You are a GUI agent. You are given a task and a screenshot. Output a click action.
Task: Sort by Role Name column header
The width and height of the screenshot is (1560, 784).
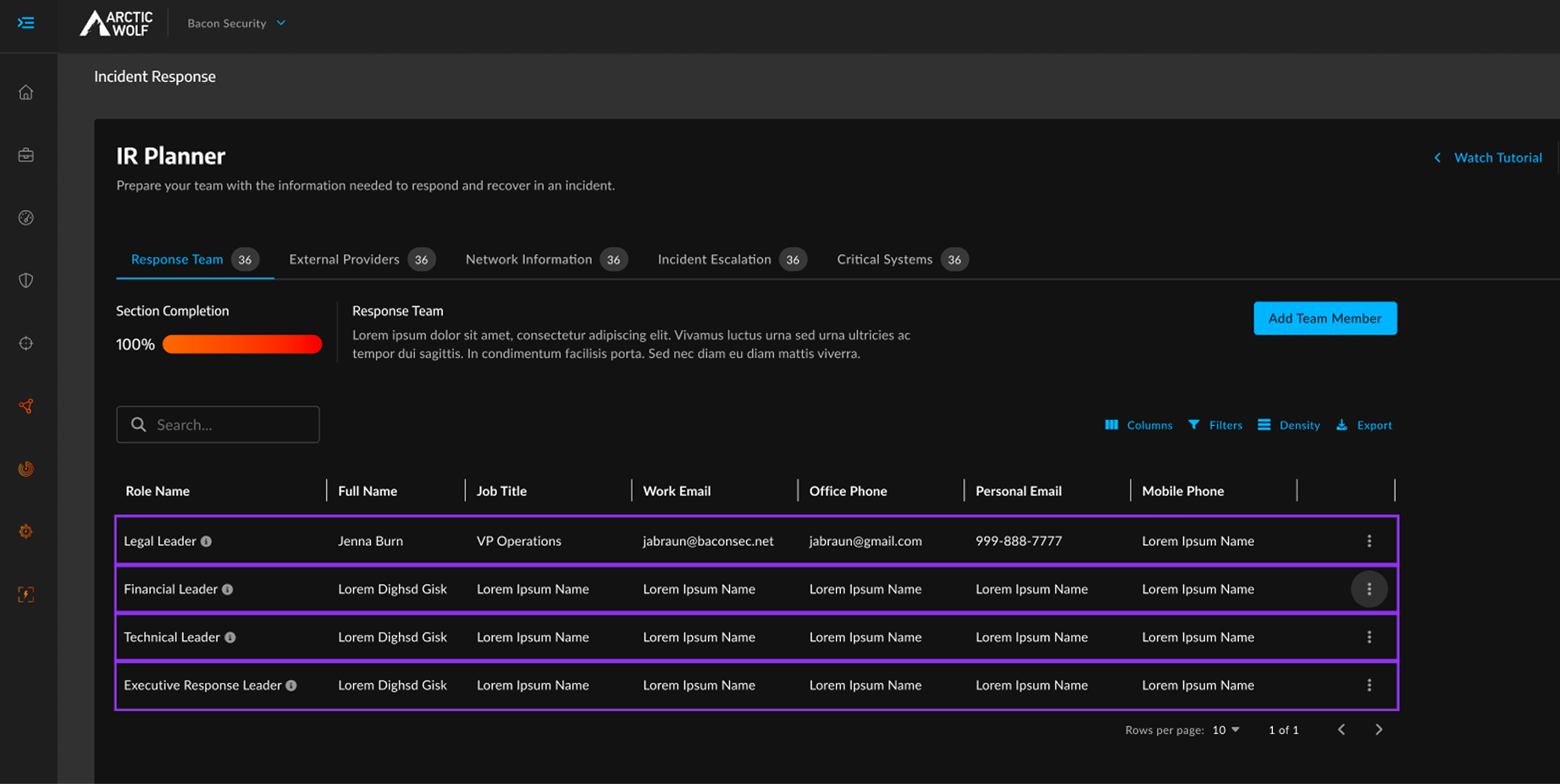(158, 491)
